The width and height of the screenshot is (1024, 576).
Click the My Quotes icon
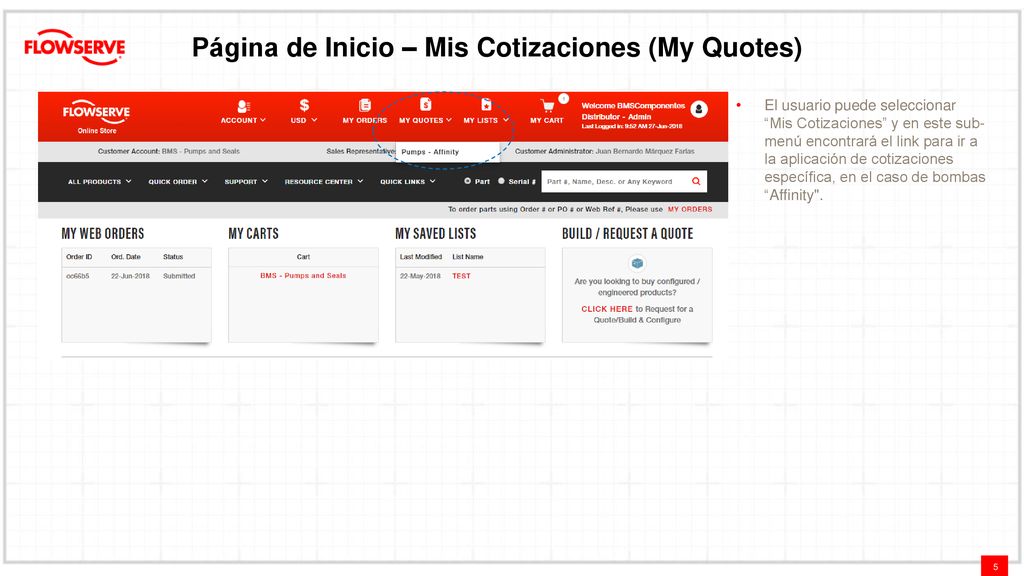pos(426,104)
